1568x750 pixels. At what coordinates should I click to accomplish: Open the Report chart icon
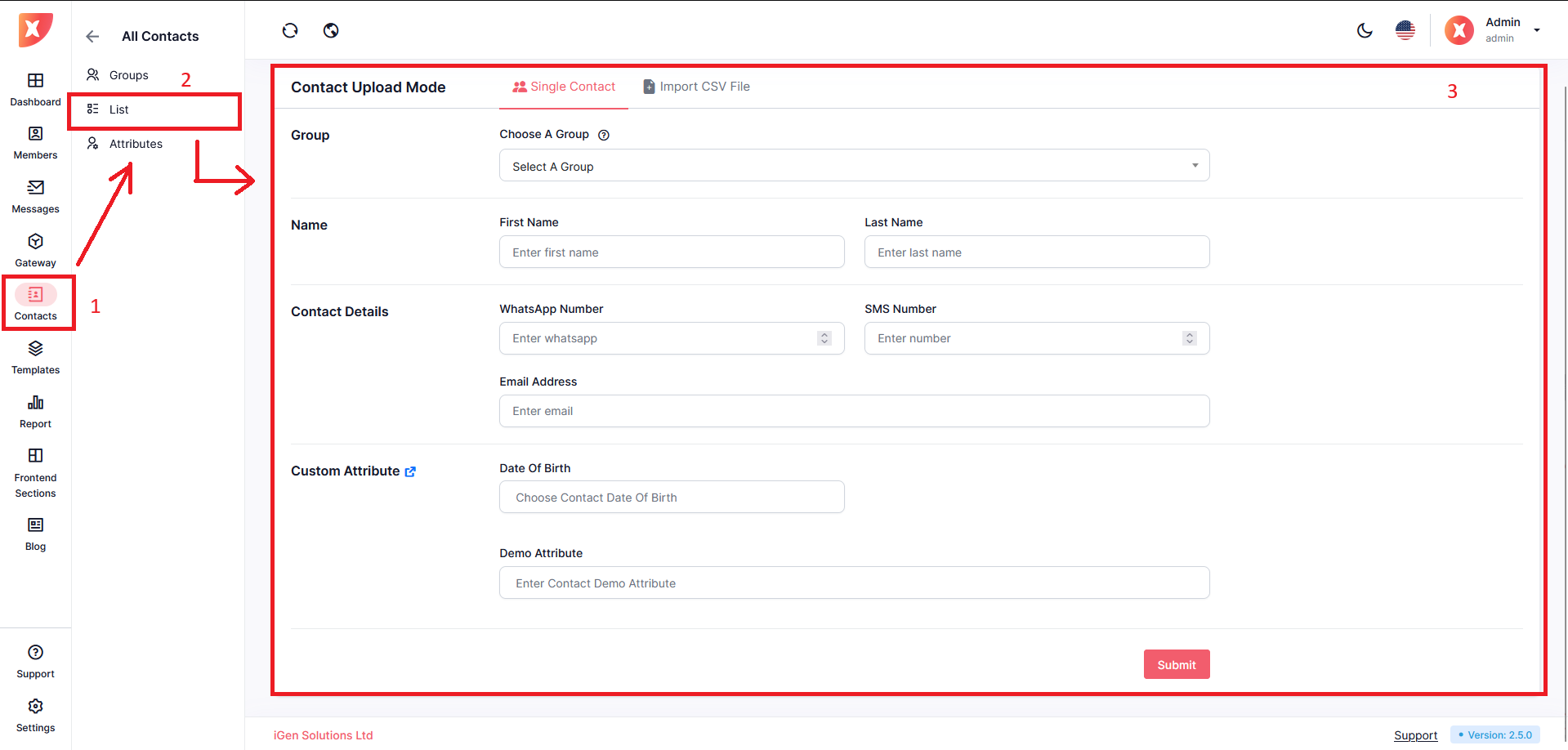(x=35, y=403)
